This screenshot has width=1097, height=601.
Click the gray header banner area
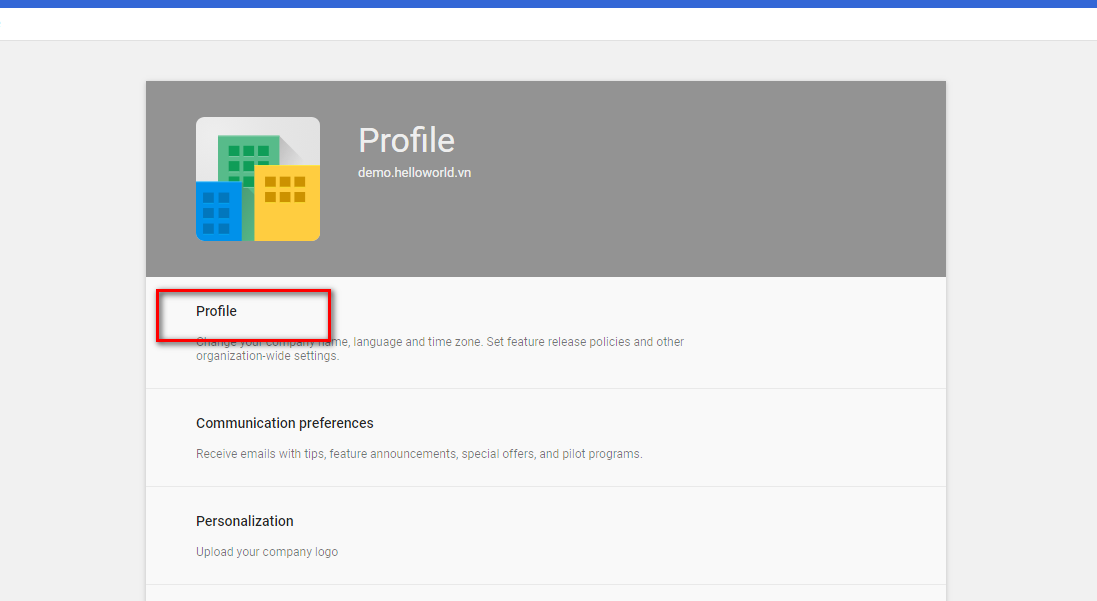coord(630,179)
